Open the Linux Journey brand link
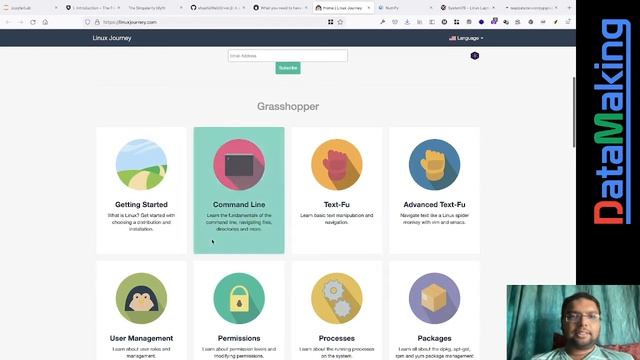Screen dimensions: 640x360 pyautogui.click(x=112, y=38)
